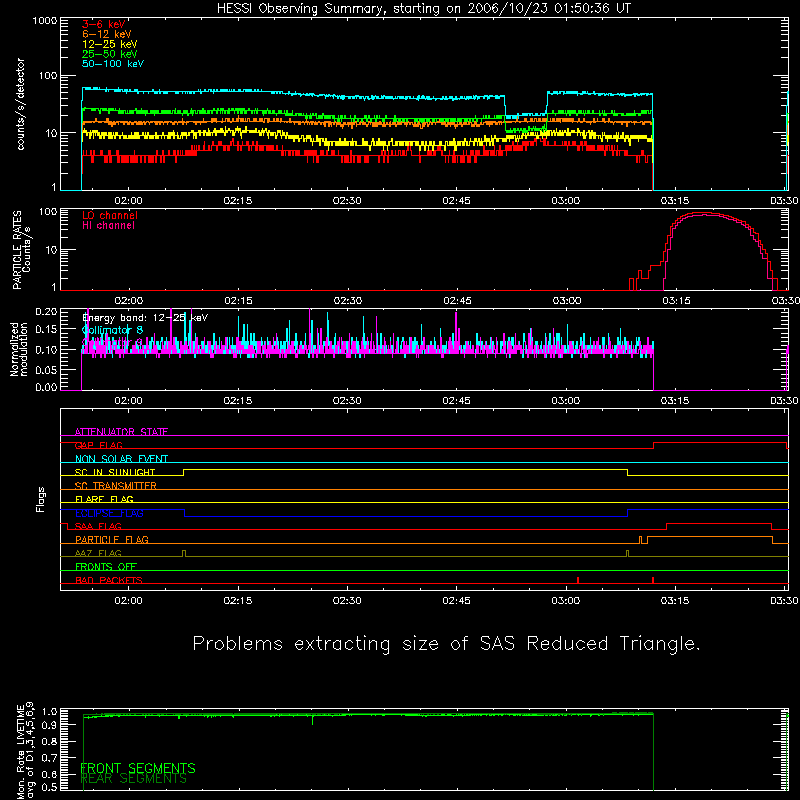800x800 pixels.
Task: Click the vertical Flags axis label
Action: tap(41, 499)
